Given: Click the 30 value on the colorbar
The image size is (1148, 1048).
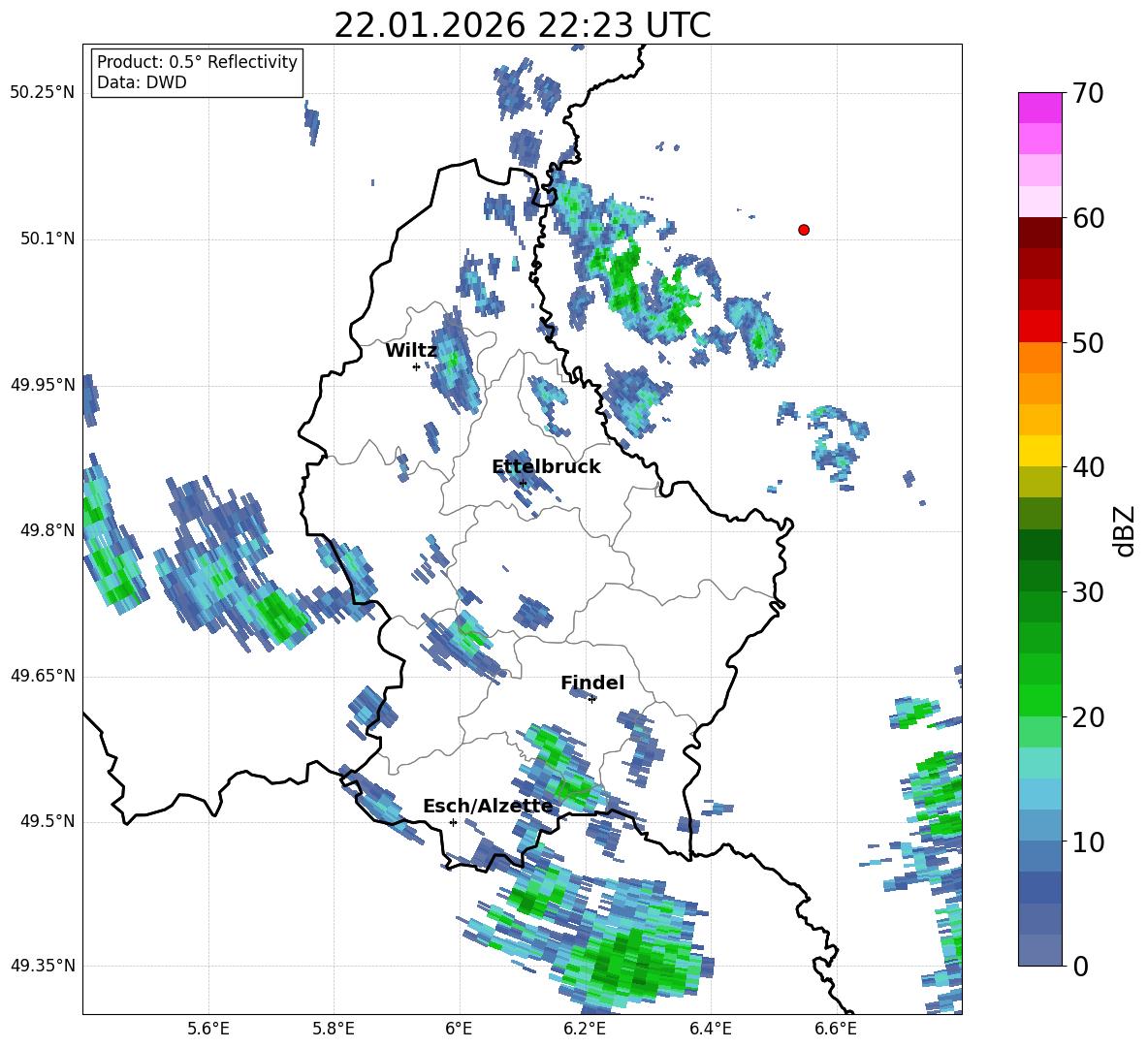Looking at the screenshot, I should click(1087, 592).
